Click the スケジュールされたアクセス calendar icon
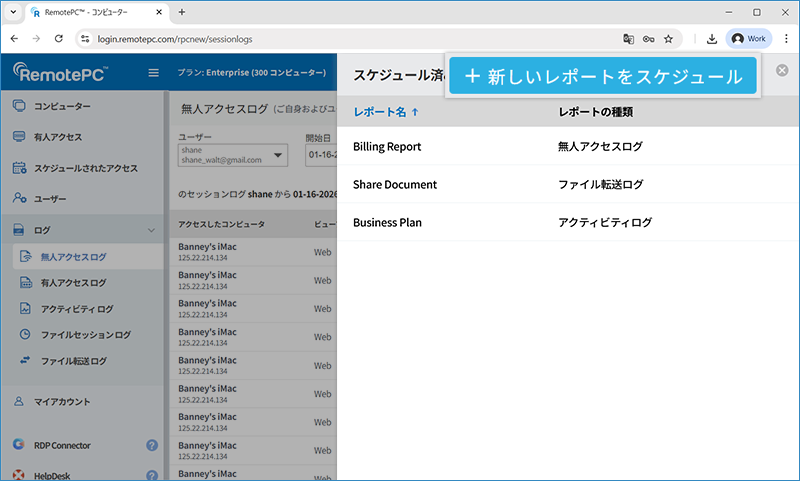 [x=19, y=168]
